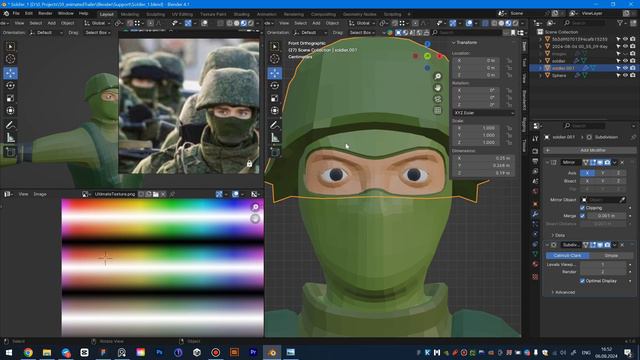The image size is (640, 360).
Task: Select the Move tool in right viewport toolbar
Action: coord(275,73)
